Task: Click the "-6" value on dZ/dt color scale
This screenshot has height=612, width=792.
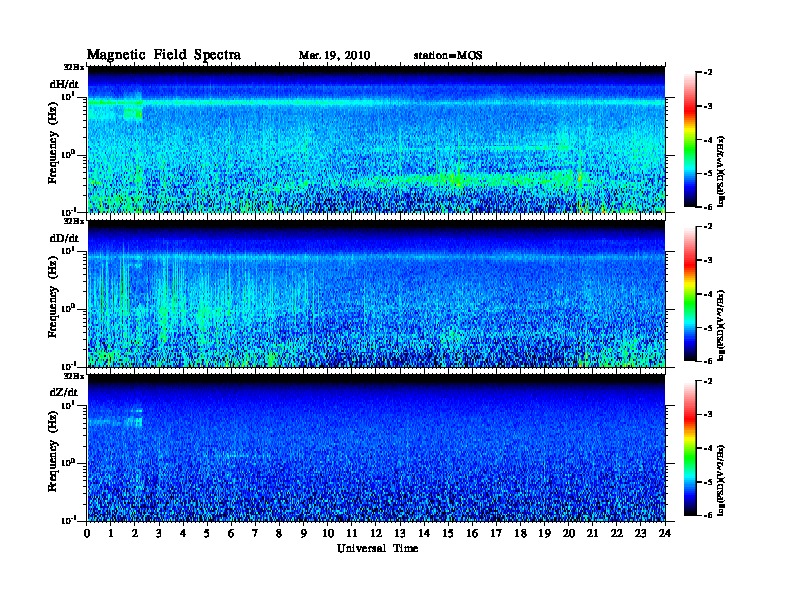Action: [708, 515]
